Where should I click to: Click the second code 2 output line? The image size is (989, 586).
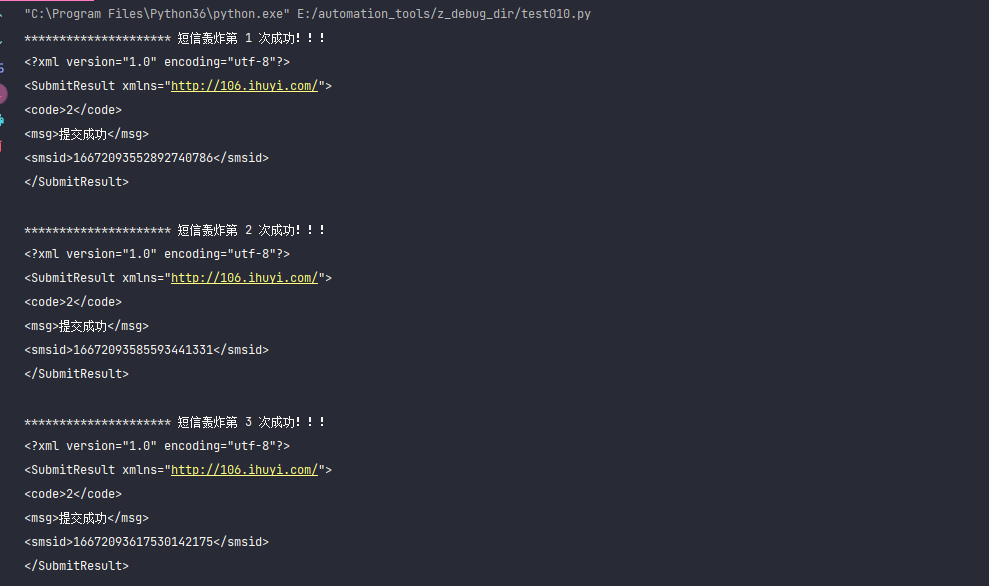point(73,302)
